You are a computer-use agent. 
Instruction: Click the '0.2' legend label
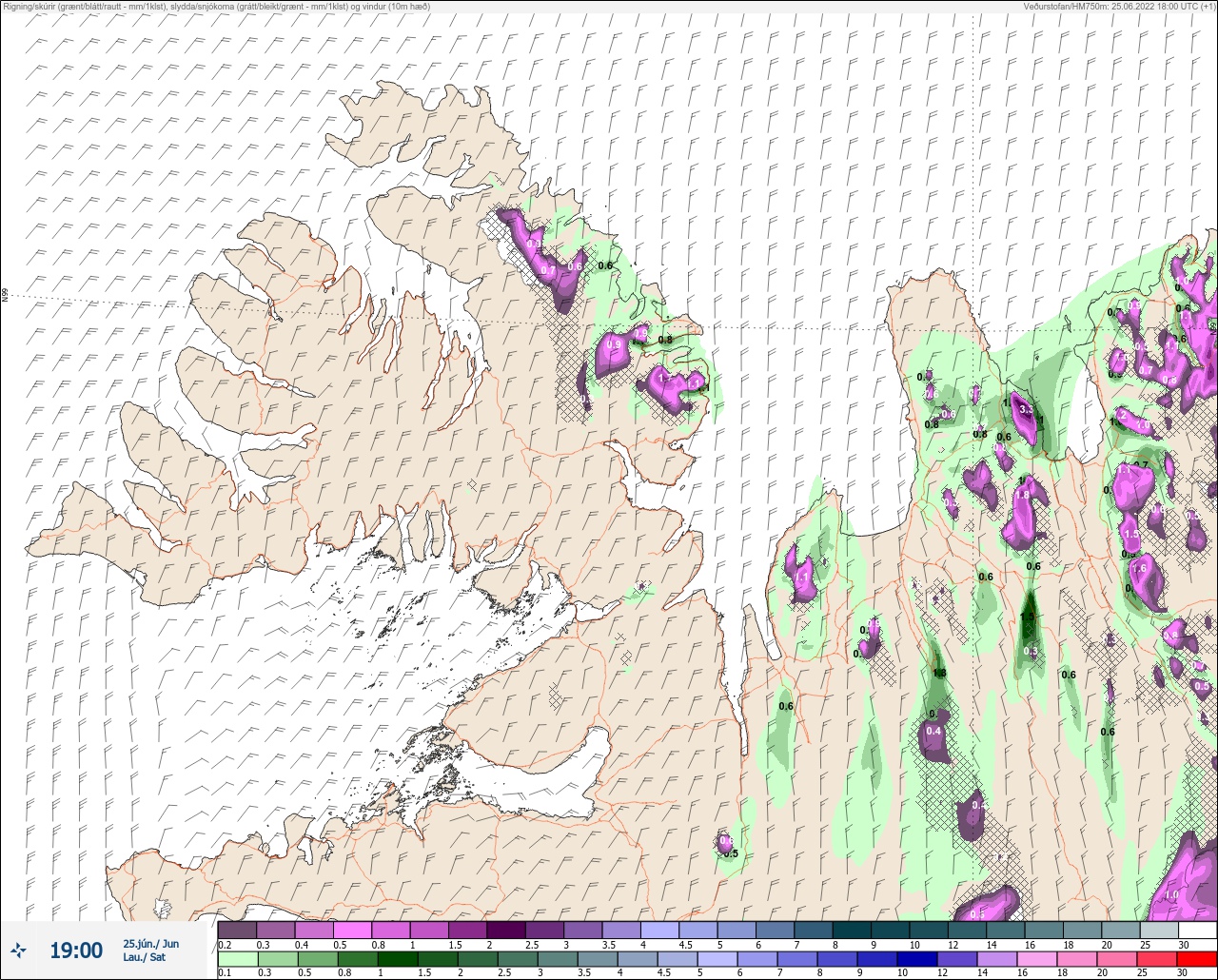(x=225, y=945)
